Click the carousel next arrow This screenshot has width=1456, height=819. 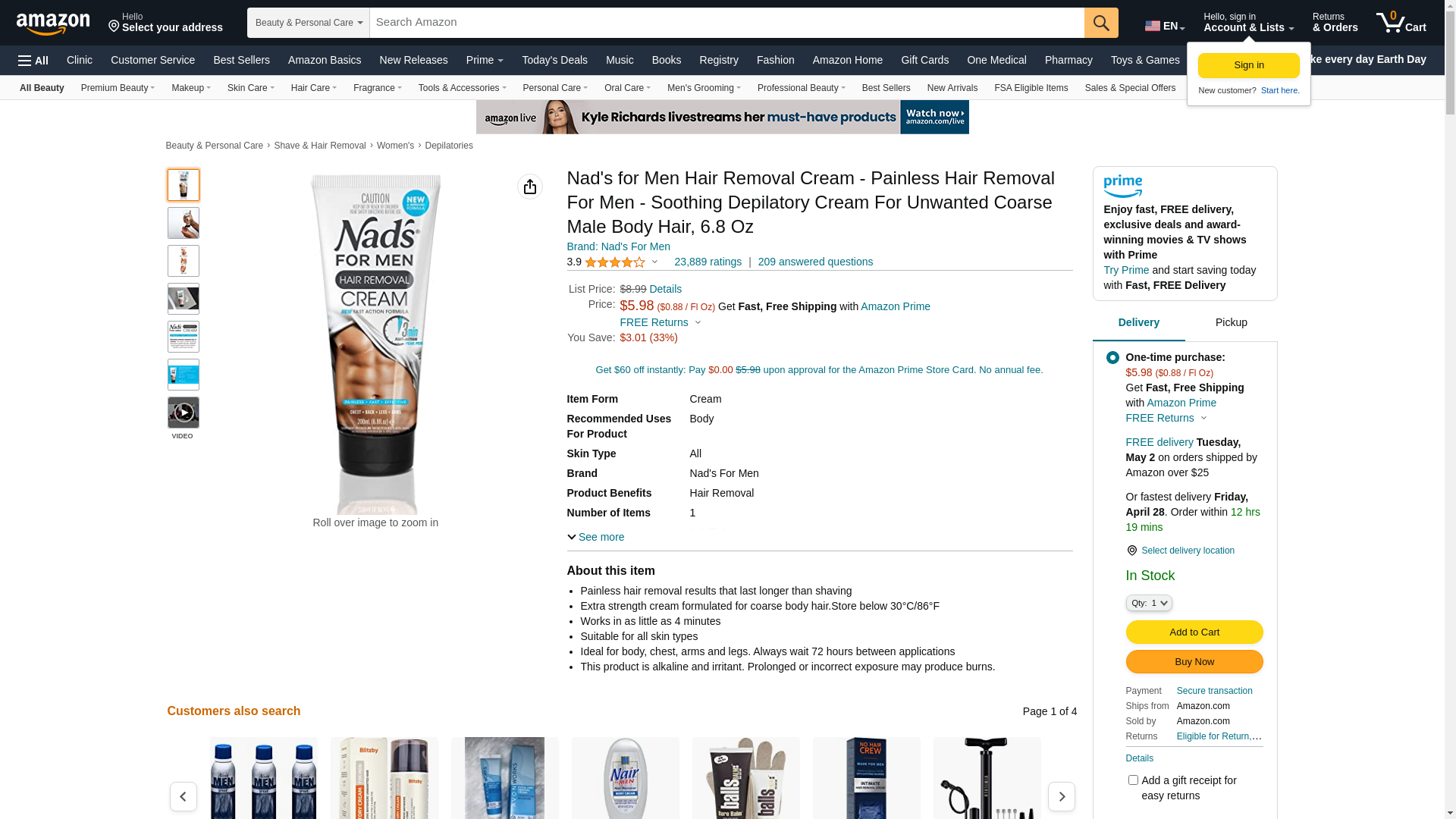click(1061, 797)
